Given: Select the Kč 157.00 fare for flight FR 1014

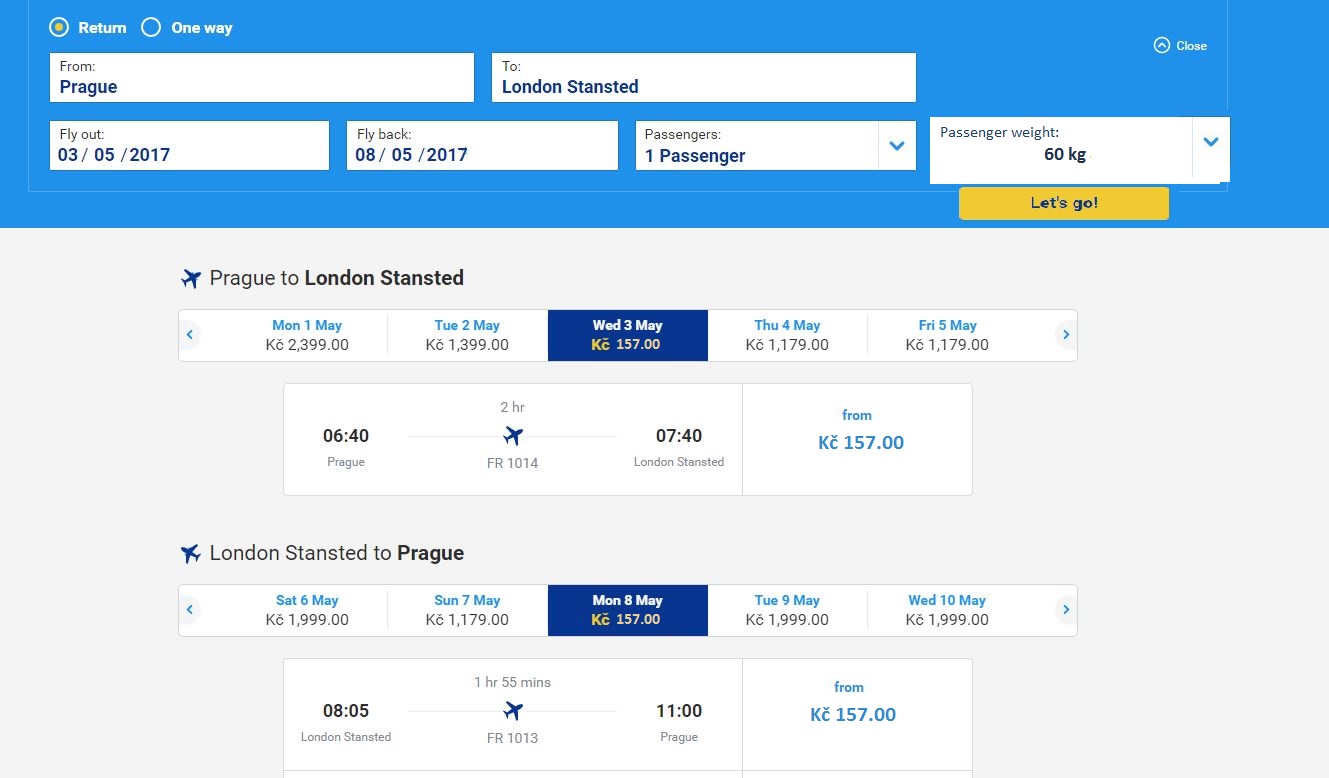Looking at the screenshot, I should pos(858,440).
